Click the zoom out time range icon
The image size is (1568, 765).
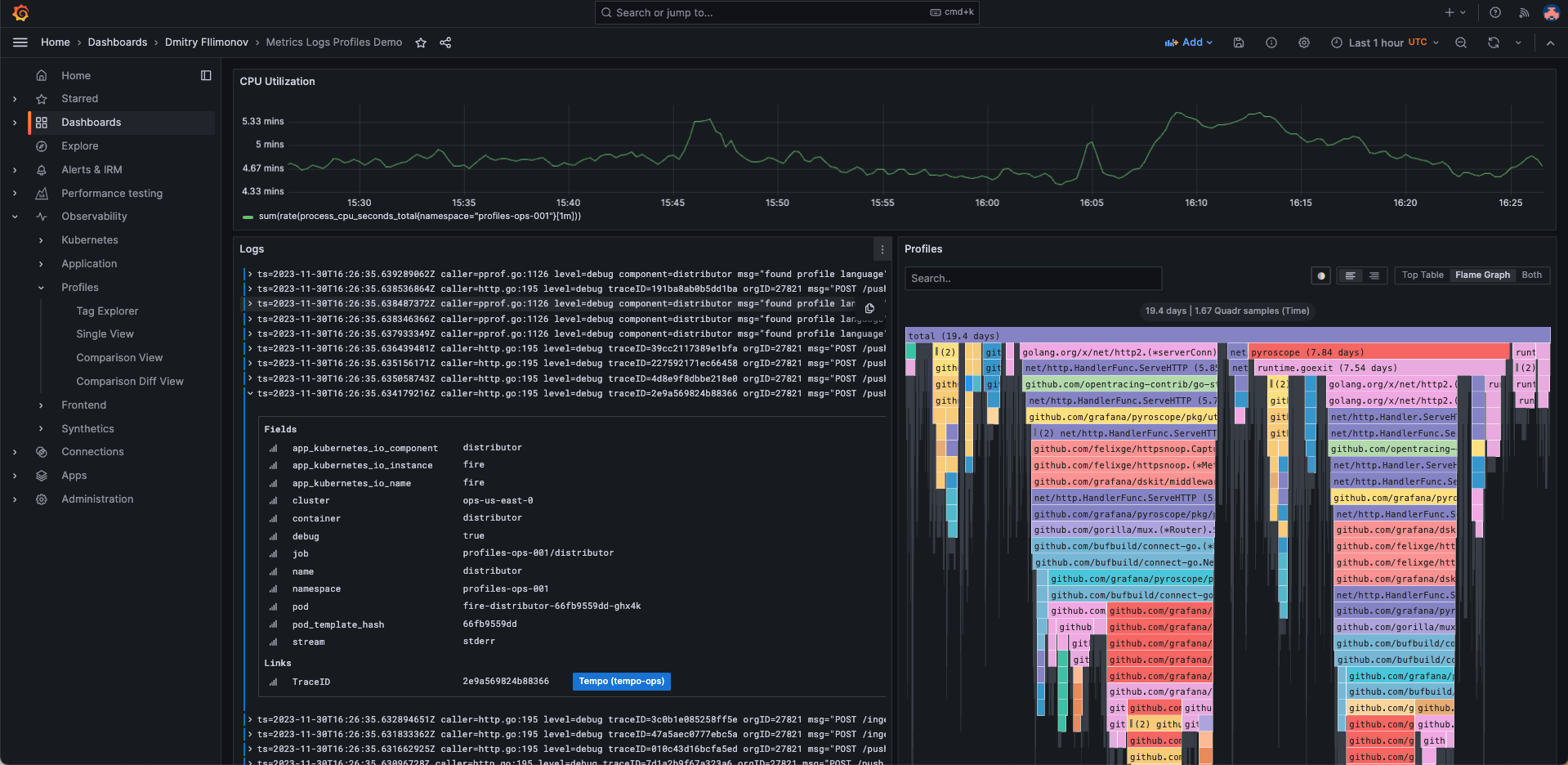1461,42
